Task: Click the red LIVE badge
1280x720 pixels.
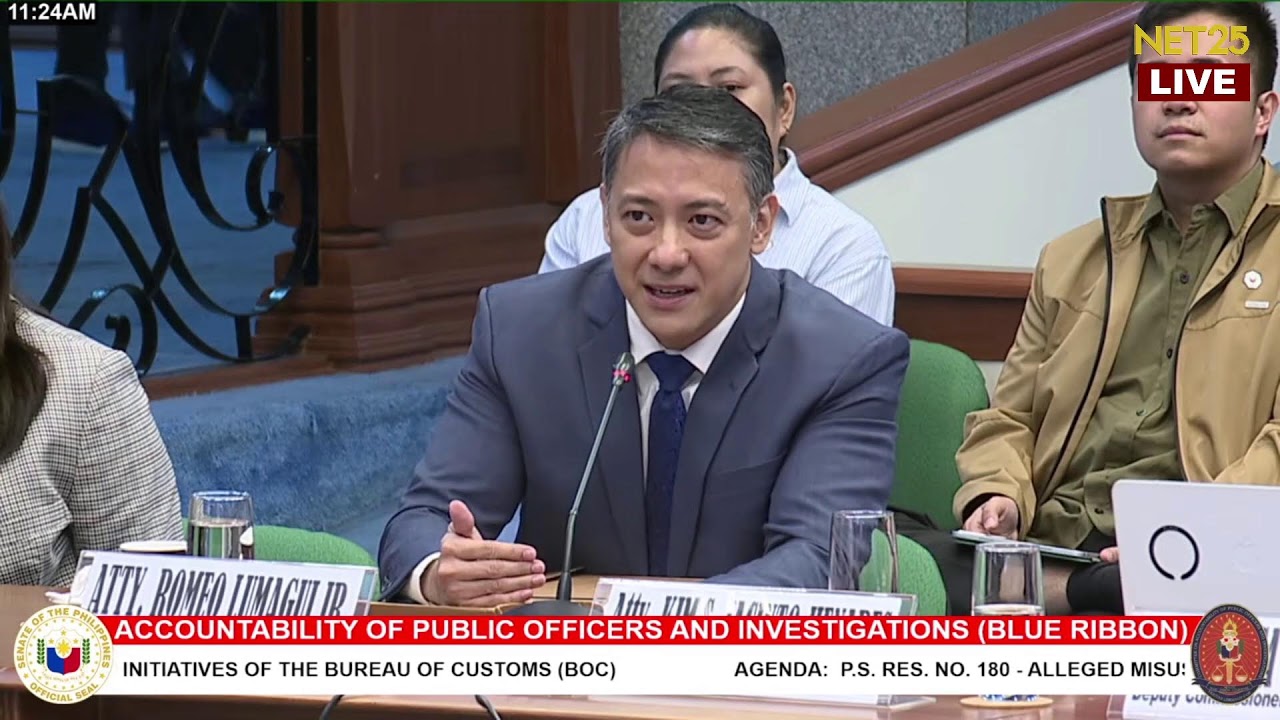Action: point(1193,82)
